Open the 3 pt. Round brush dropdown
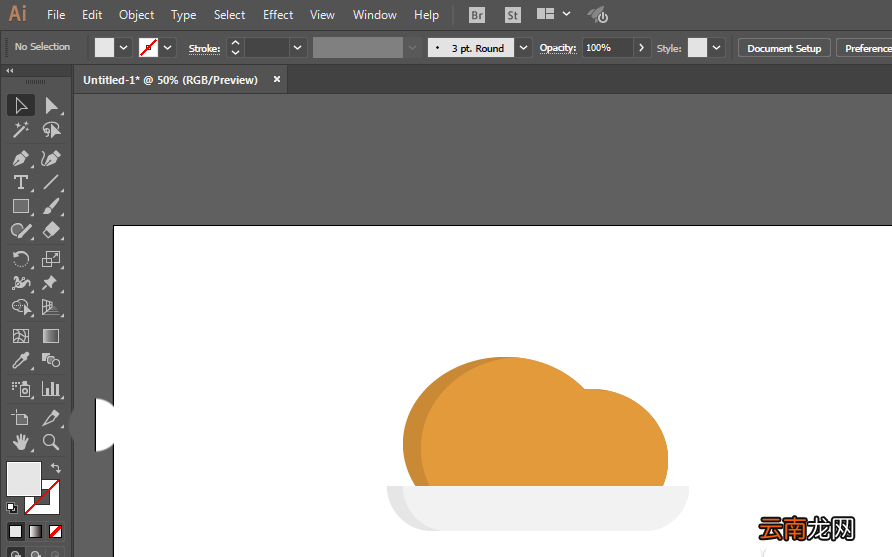Viewport: 892px width, 557px height. click(523, 48)
